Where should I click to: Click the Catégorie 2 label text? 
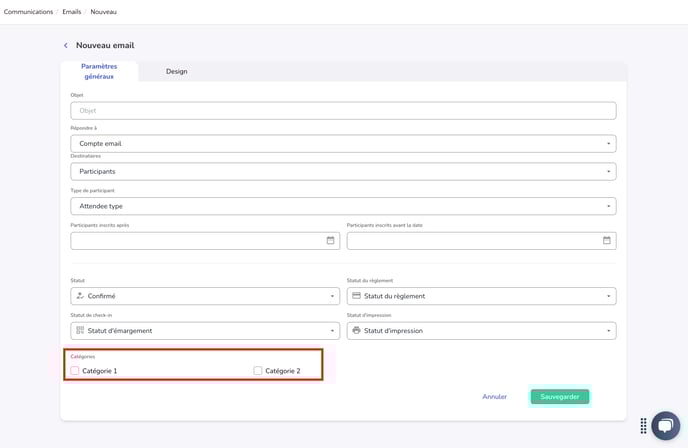point(283,371)
